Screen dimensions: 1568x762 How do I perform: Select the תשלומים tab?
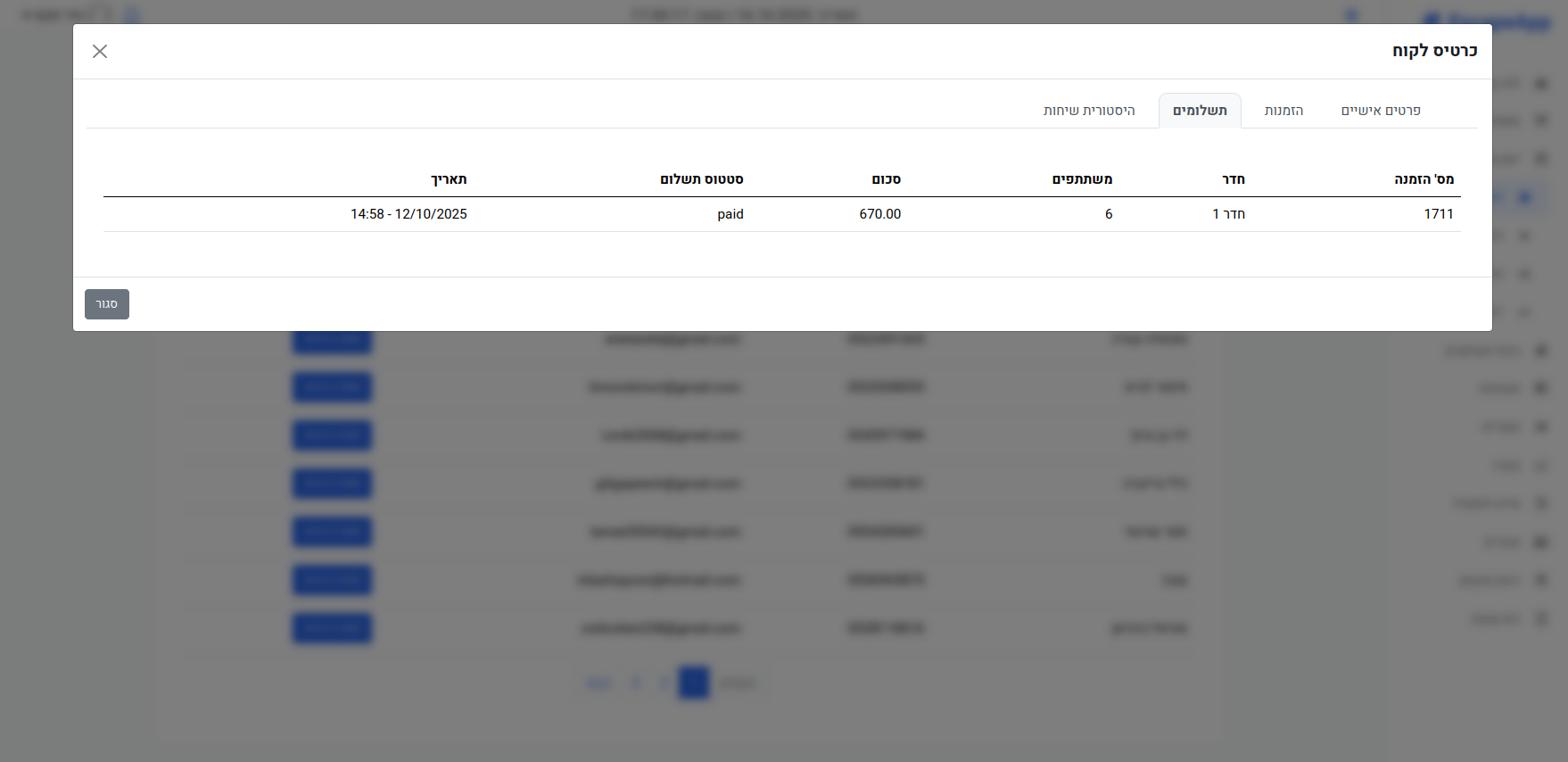1199,111
